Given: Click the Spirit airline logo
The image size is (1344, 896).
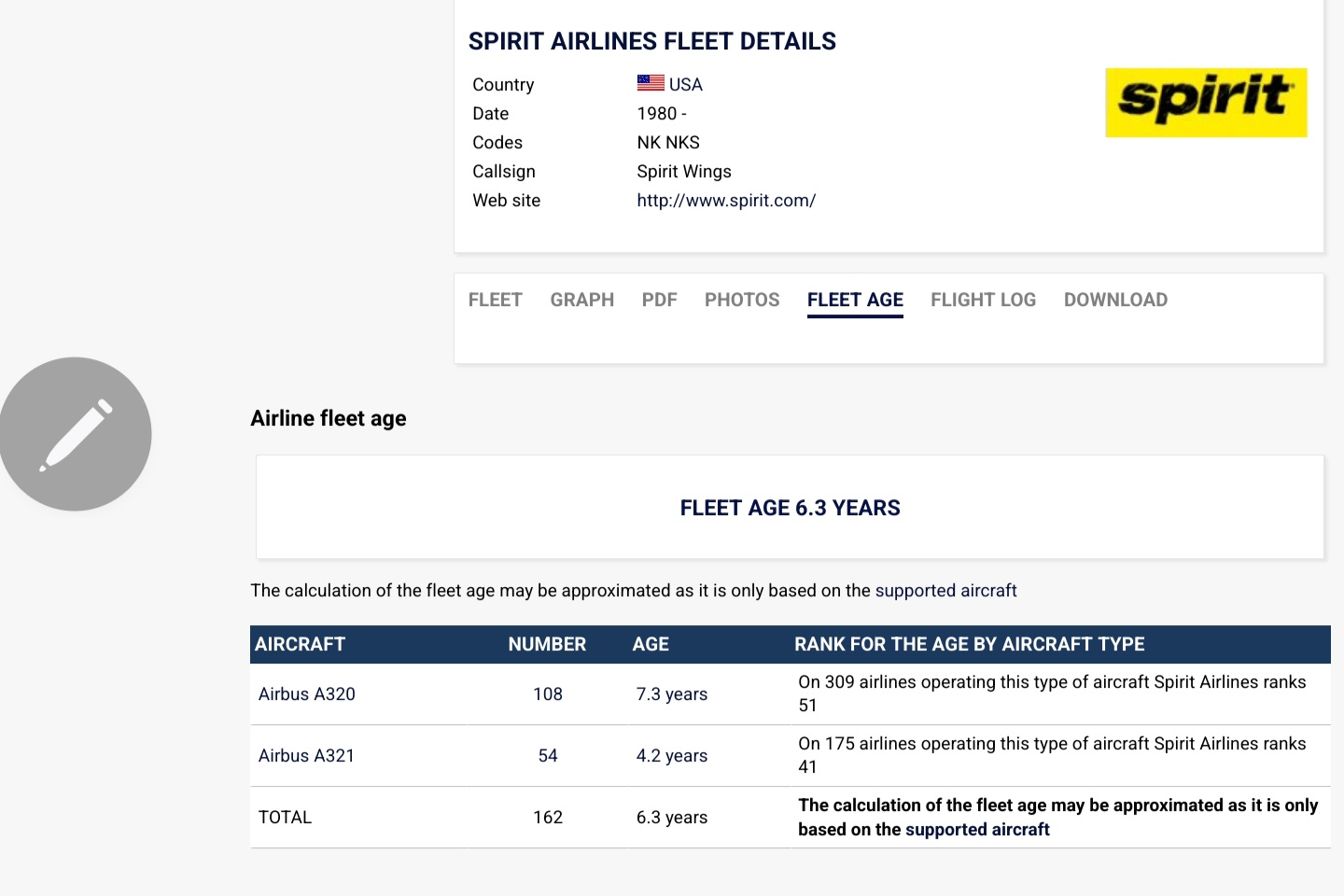Looking at the screenshot, I should 1206,103.
